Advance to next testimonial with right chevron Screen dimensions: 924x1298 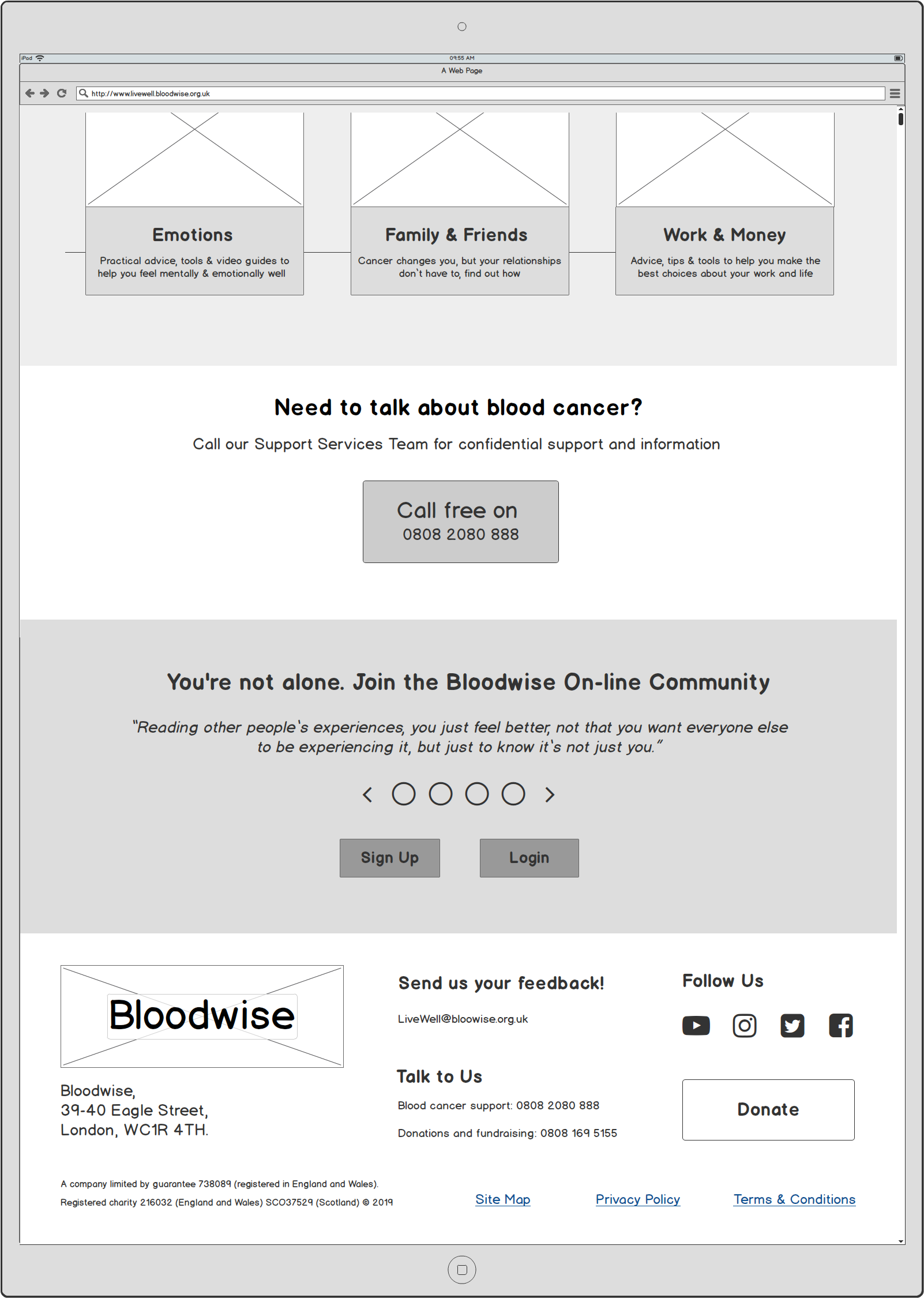coord(550,795)
